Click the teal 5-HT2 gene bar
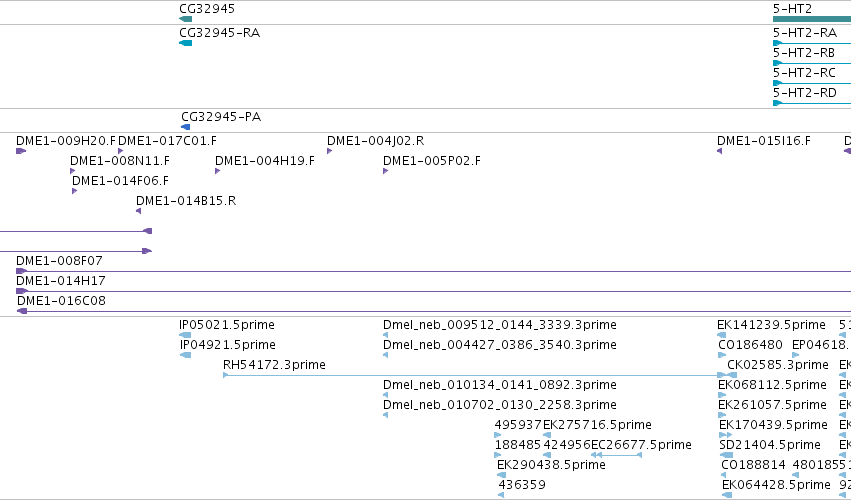851x500 pixels. coord(812,19)
